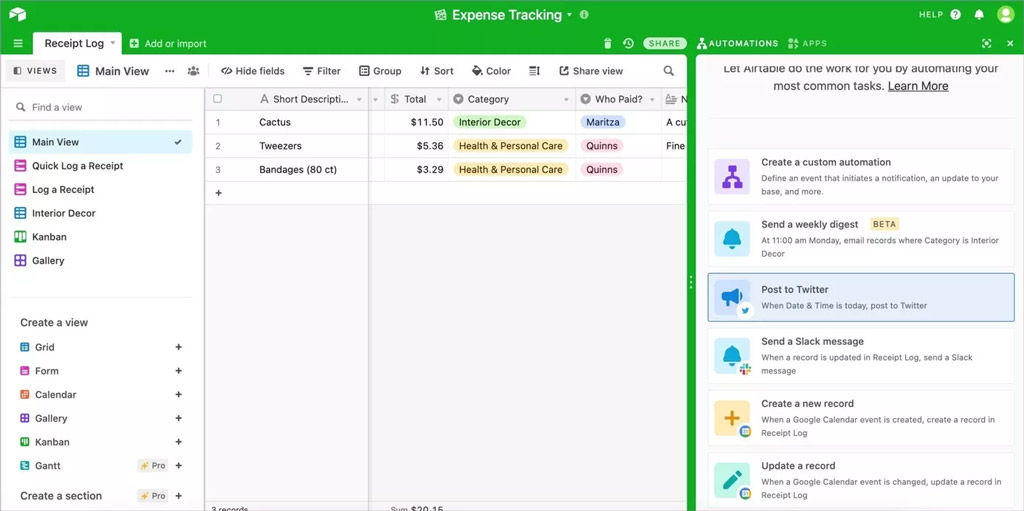Click the Filter button

(x=321, y=71)
